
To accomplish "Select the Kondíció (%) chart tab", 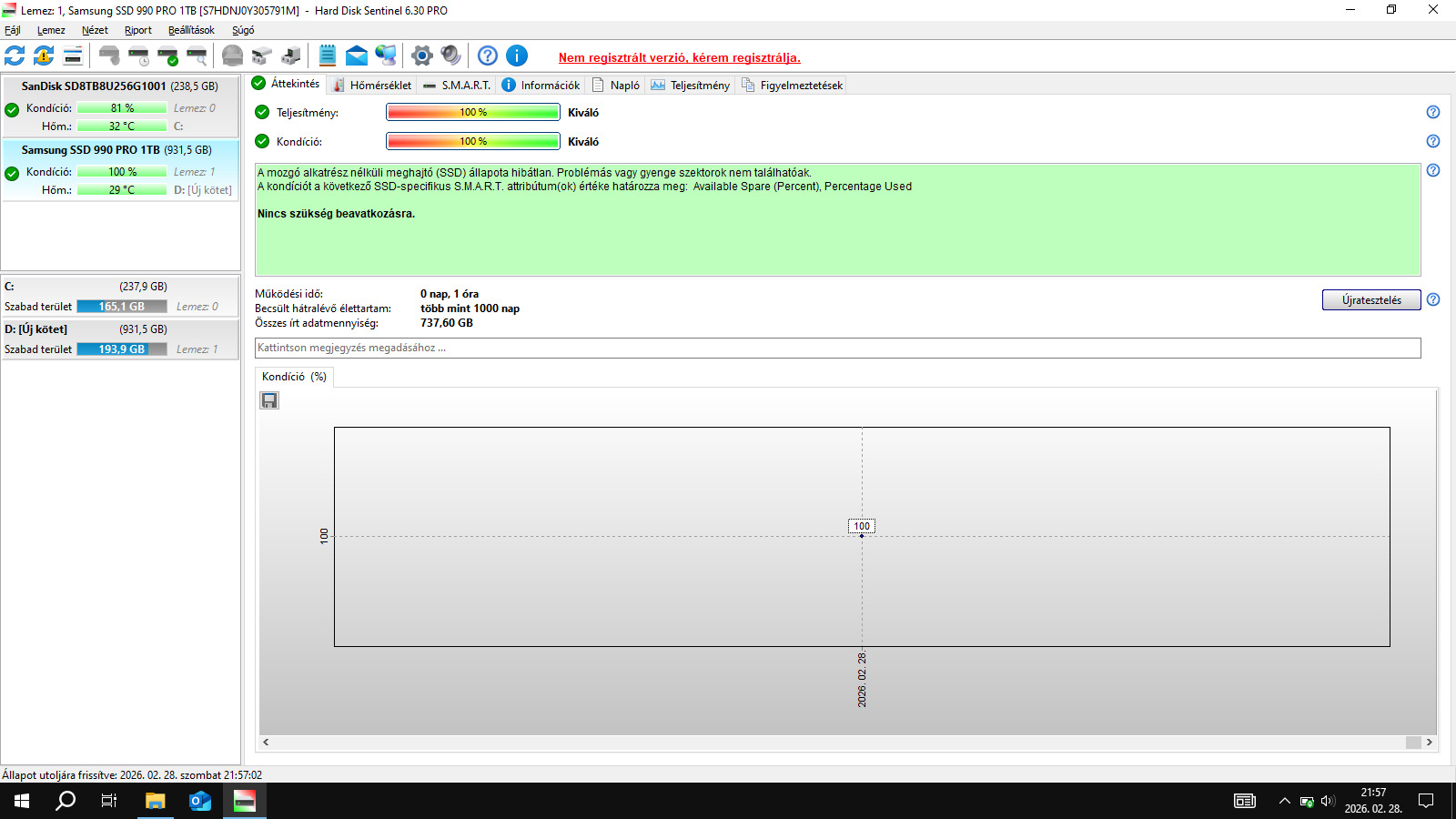I will point(294,377).
